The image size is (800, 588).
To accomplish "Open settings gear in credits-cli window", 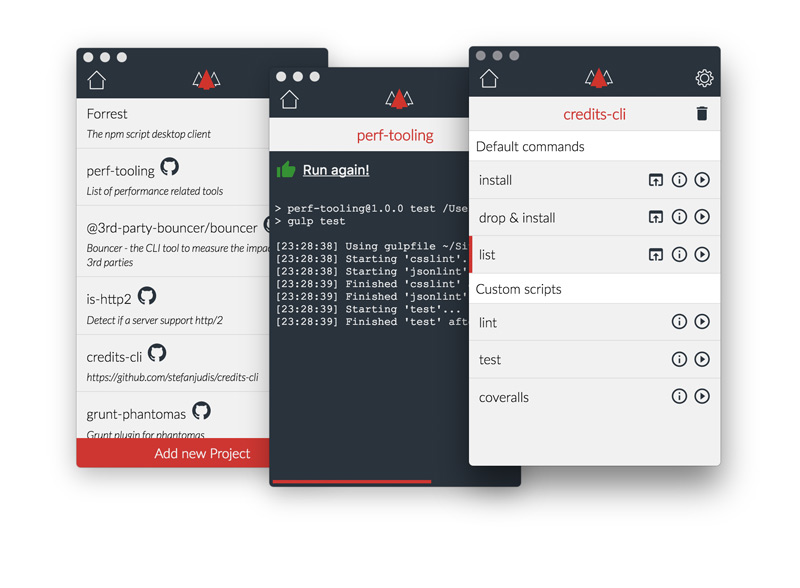I will point(704,78).
